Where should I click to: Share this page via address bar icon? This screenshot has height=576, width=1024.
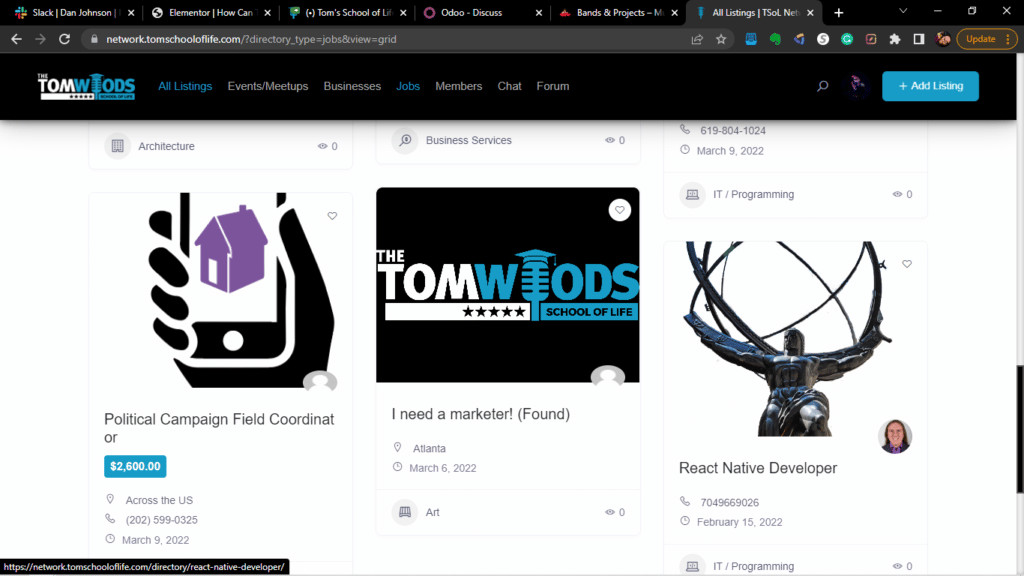point(697,39)
